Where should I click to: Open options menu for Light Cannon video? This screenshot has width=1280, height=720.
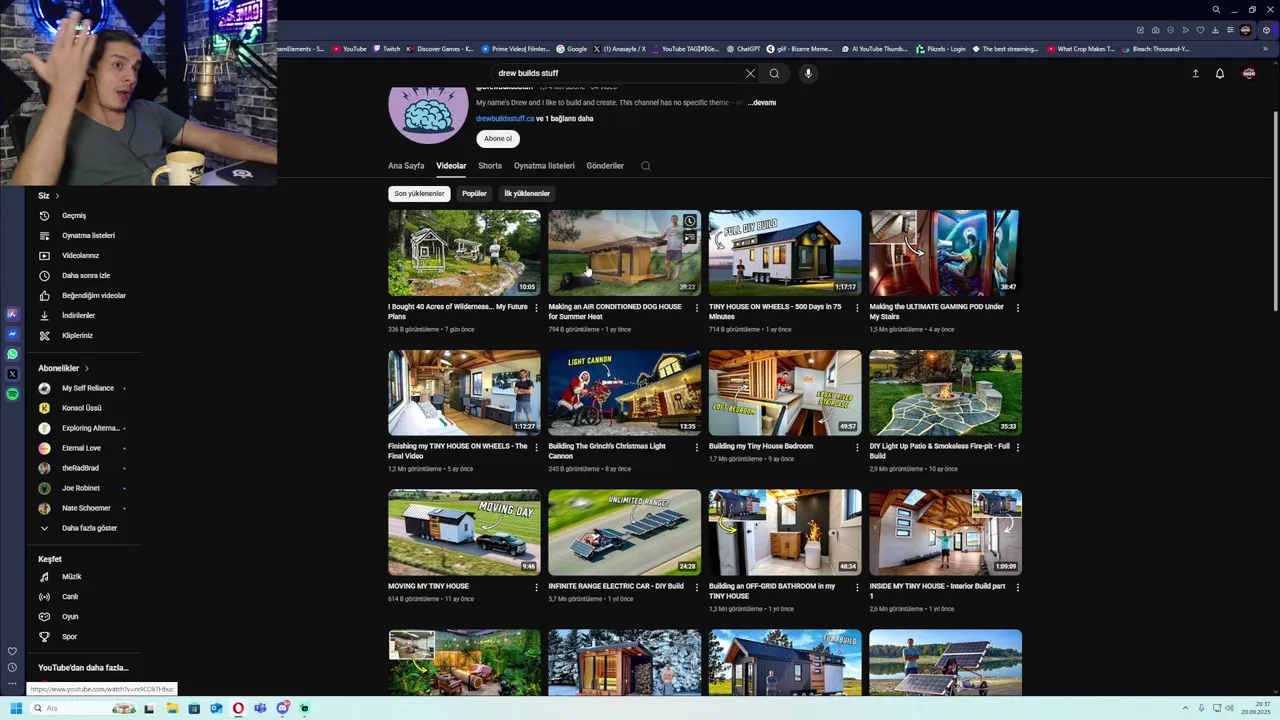click(x=697, y=447)
